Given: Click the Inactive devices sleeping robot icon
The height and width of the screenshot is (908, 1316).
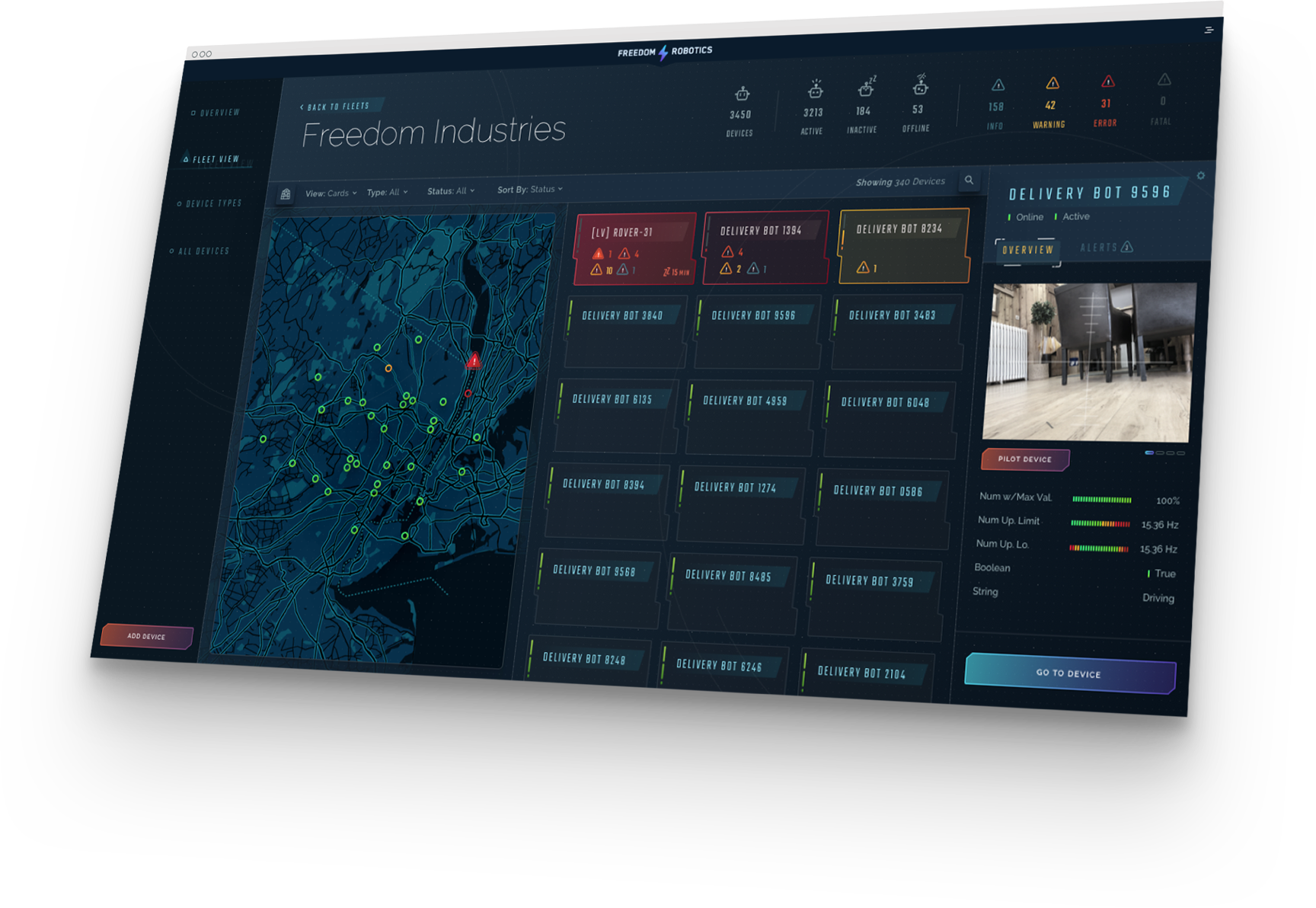Looking at the screenshot, I should (x=865, y=88).
